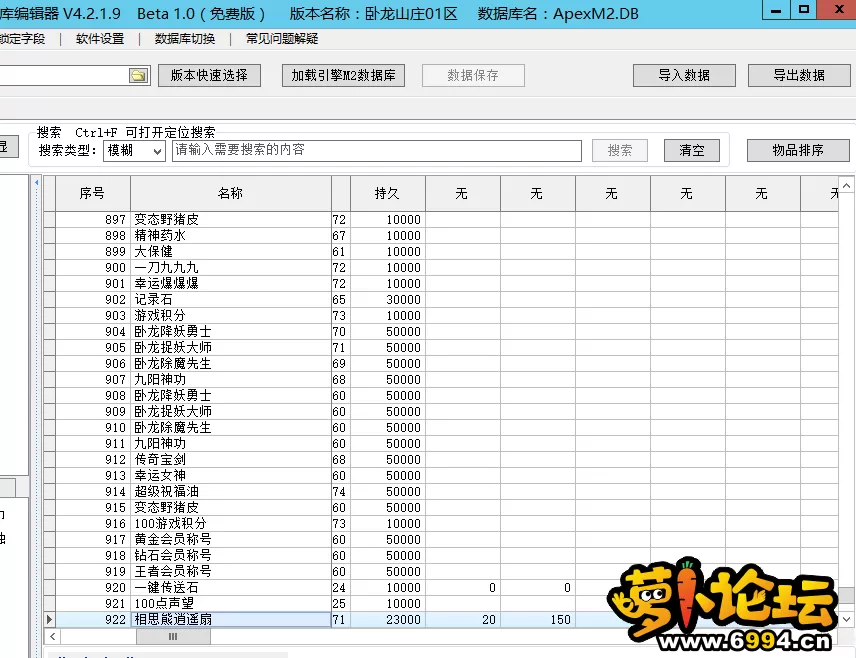
Task: Click the left panel collapse arrow
Action: (37, 182)
